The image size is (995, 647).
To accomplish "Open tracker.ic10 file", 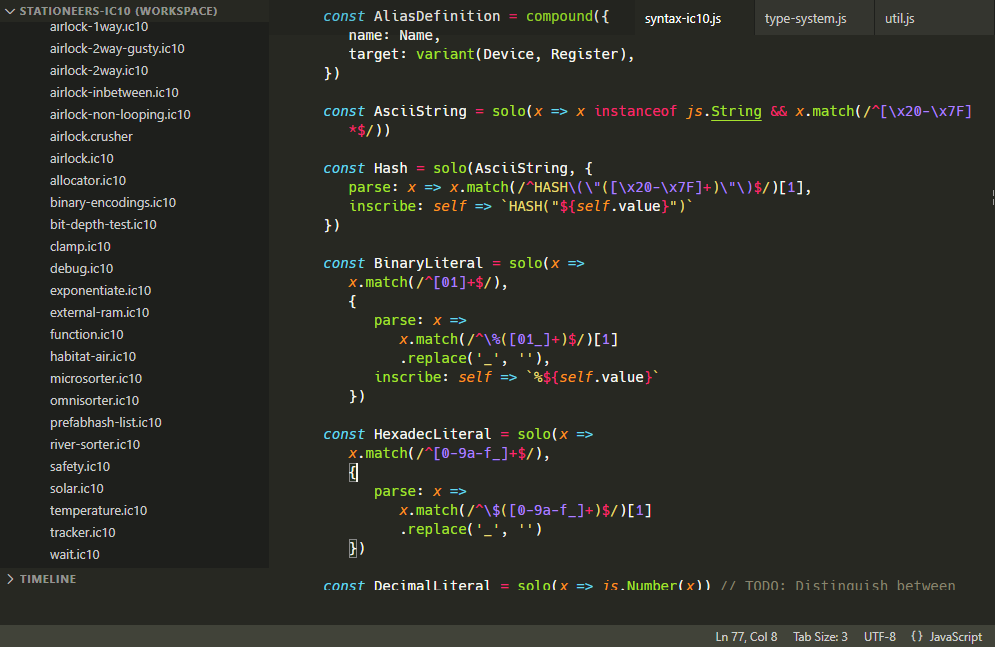I will click(x=82, y=532).
